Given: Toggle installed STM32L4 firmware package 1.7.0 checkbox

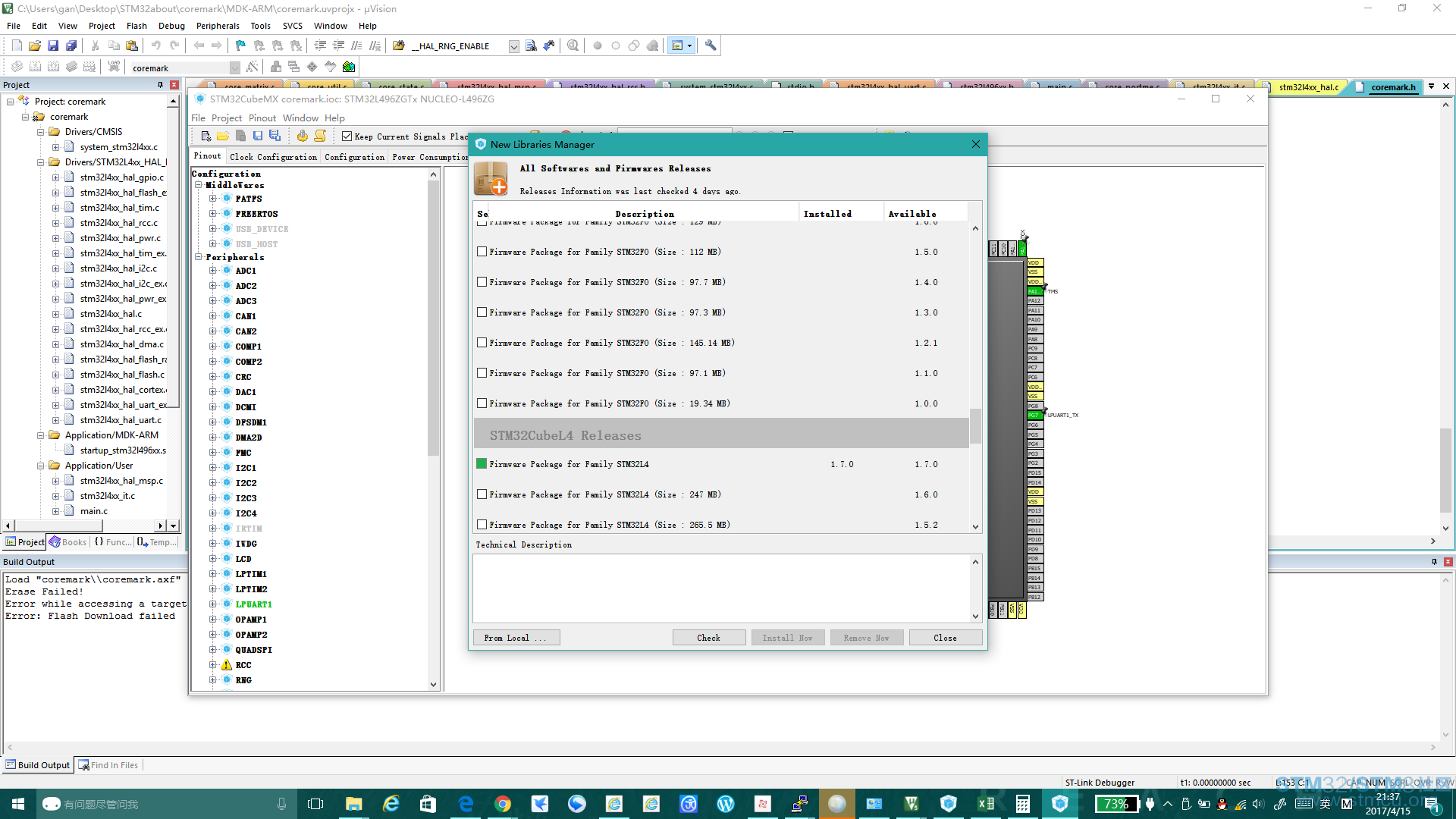Looking at the screenshot, I should click(x=482, y=463).
